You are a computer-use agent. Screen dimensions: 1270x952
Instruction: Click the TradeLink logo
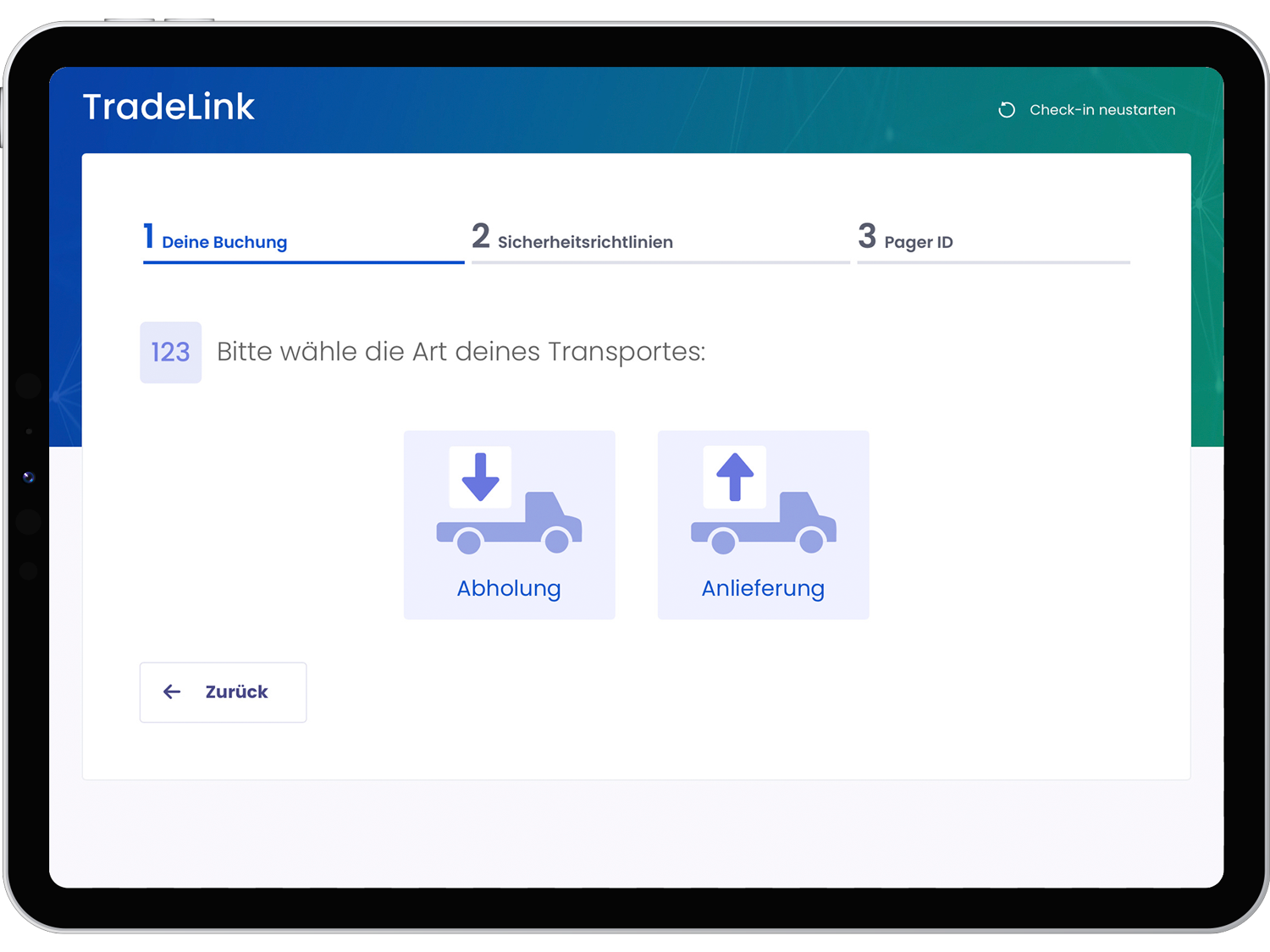coord(168,107)
